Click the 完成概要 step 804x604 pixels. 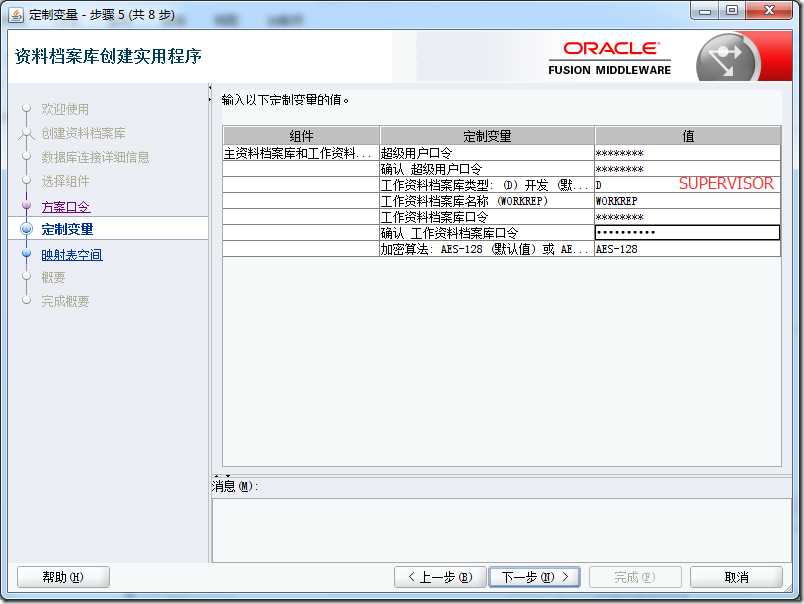65,301
